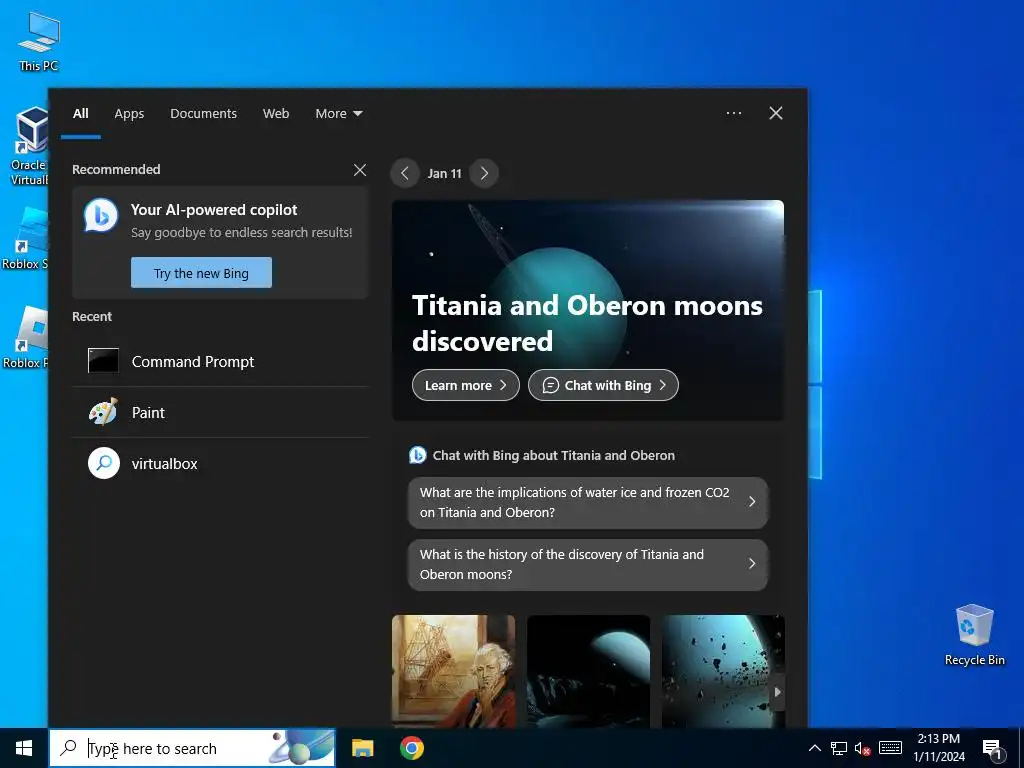Viewport: 1024px width, 768px height.
Task: Click the planet search highlight icon
Action: [x=301, y=748]
